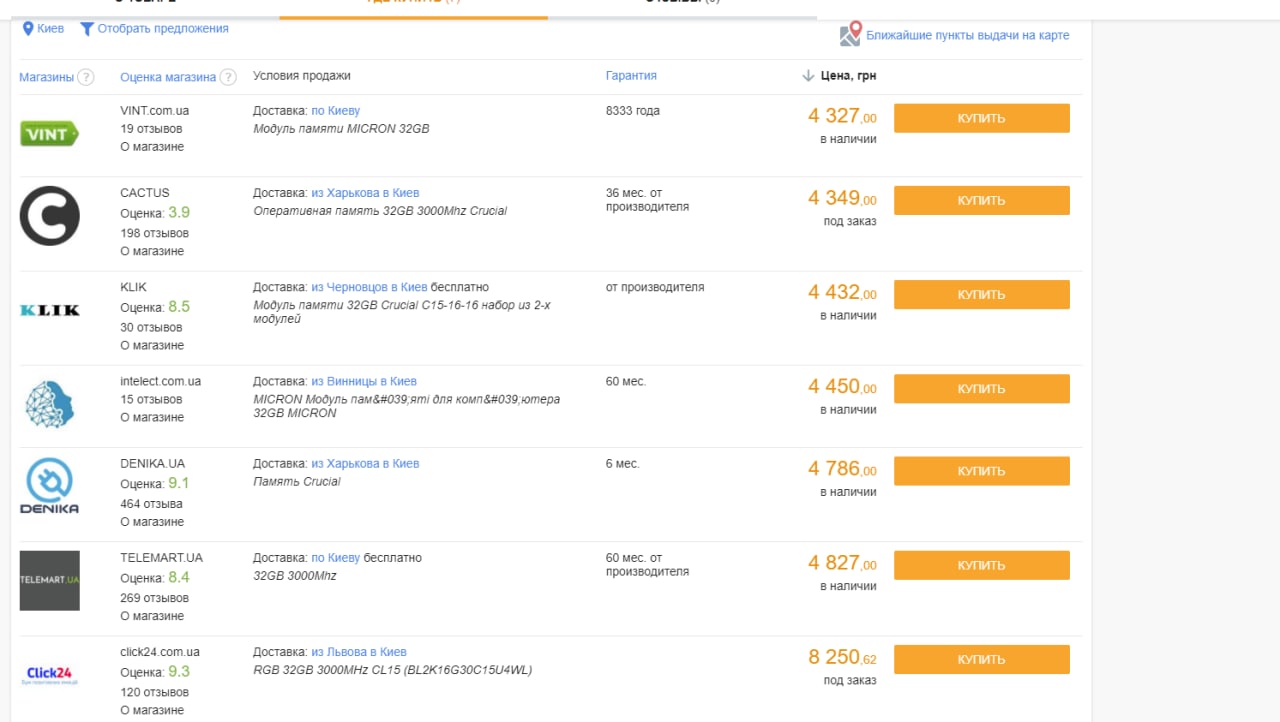Click DENIKA delivery link из Харькова в Киев

tap(365, 463)
